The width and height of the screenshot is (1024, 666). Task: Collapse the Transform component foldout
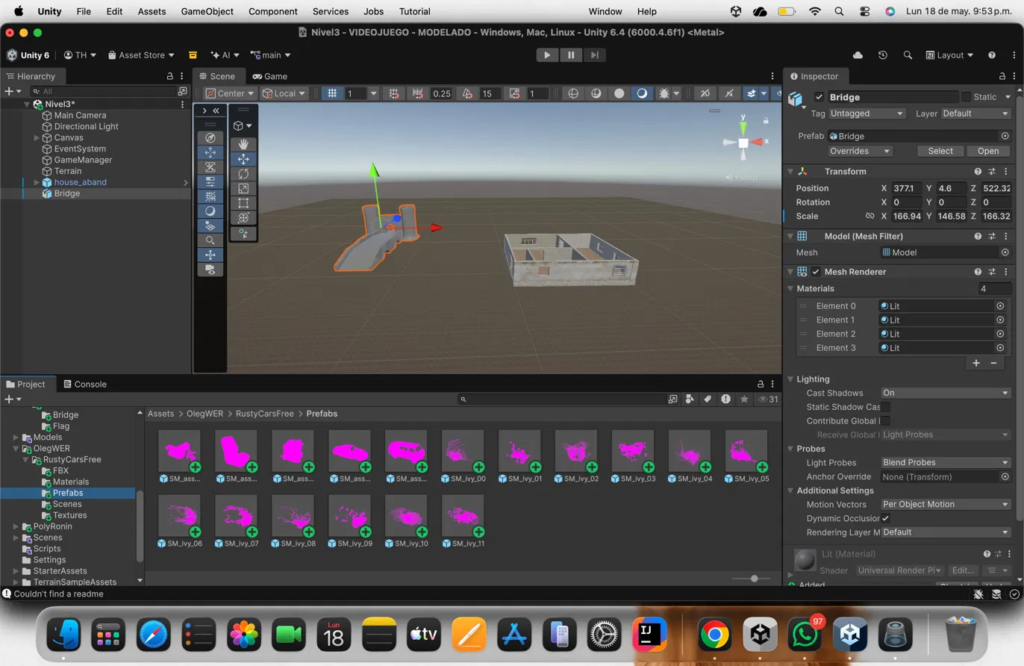790,171
